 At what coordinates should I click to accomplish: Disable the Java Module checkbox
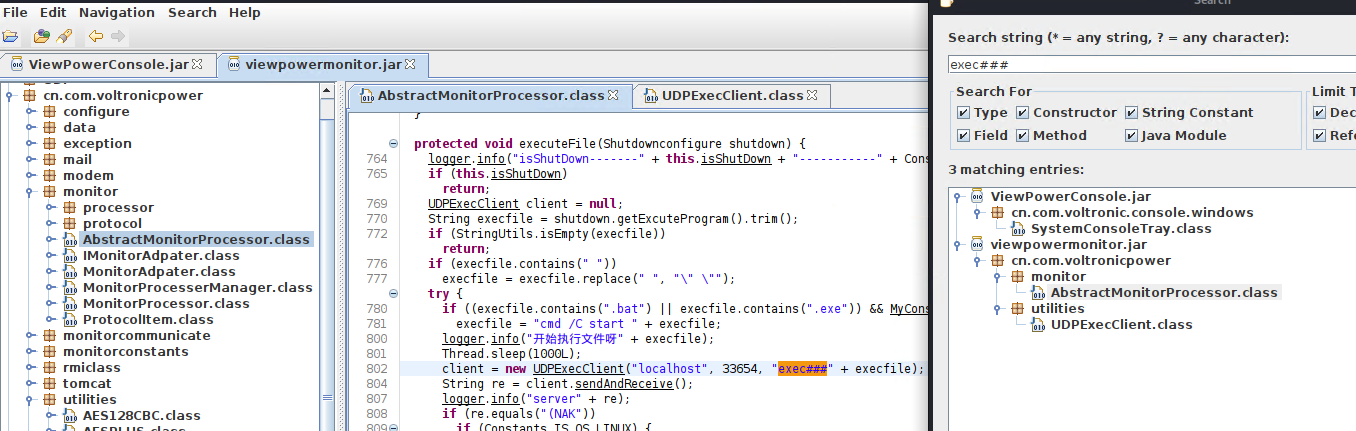tap(1132, 136)
